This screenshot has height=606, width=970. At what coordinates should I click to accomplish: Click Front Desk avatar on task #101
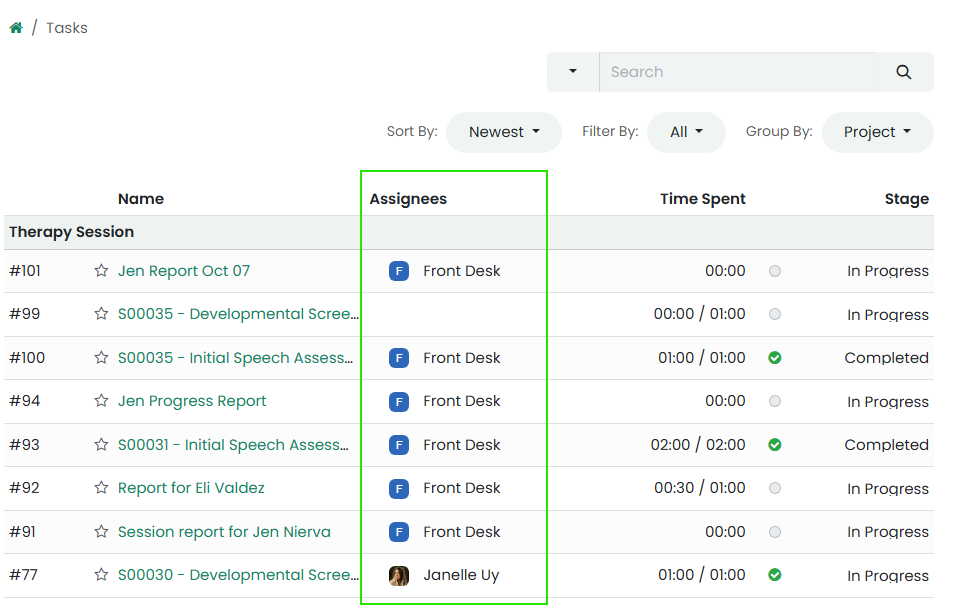tap(399, 271)
